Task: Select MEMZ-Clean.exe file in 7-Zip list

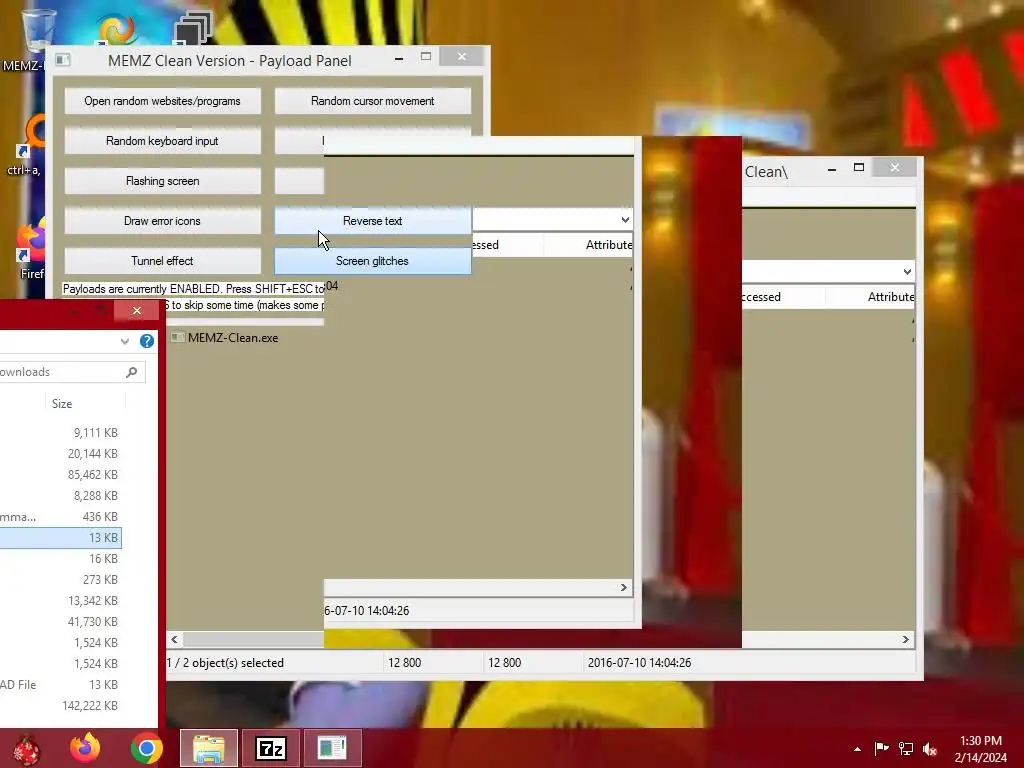Action: pos(225,338)
